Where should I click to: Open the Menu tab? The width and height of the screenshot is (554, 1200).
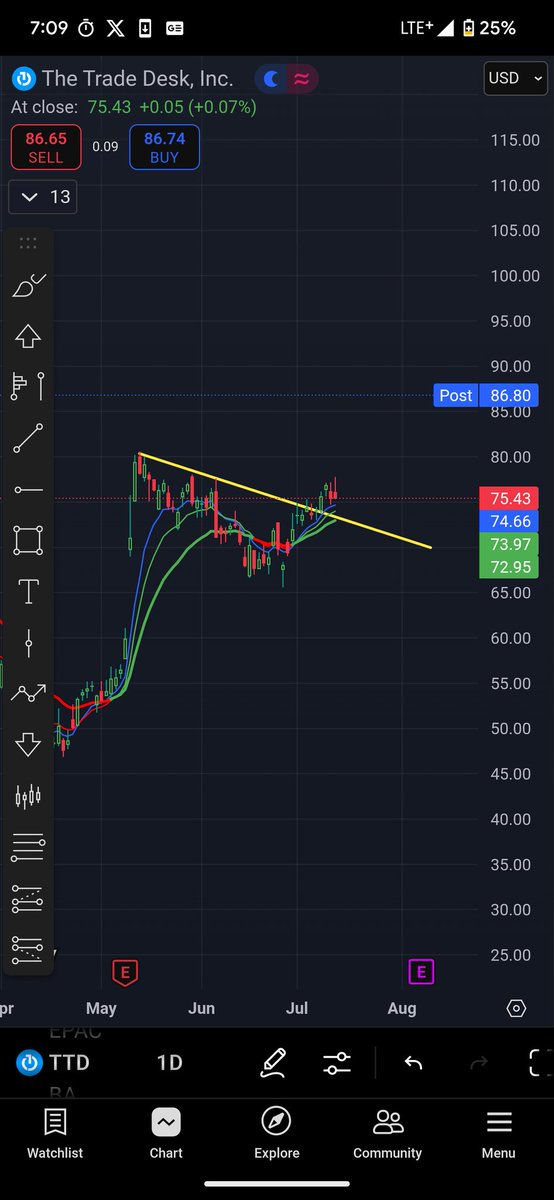498,1133
